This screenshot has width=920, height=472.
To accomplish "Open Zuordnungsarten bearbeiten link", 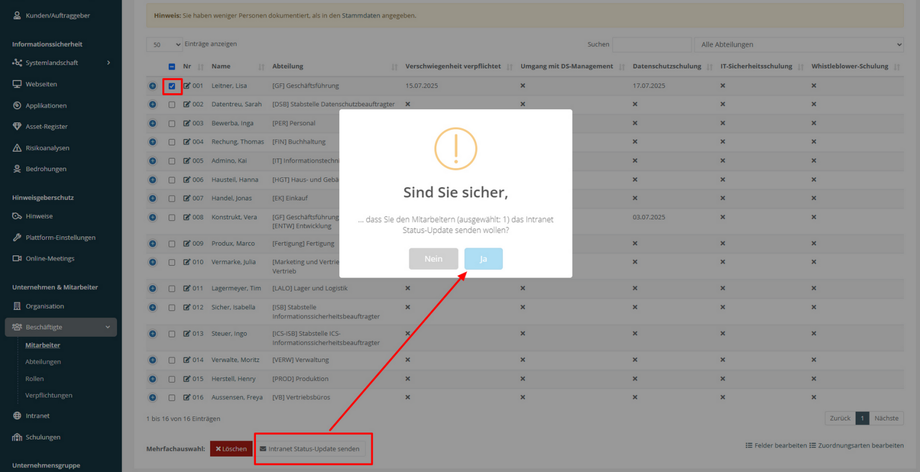I will click(857, 446).
